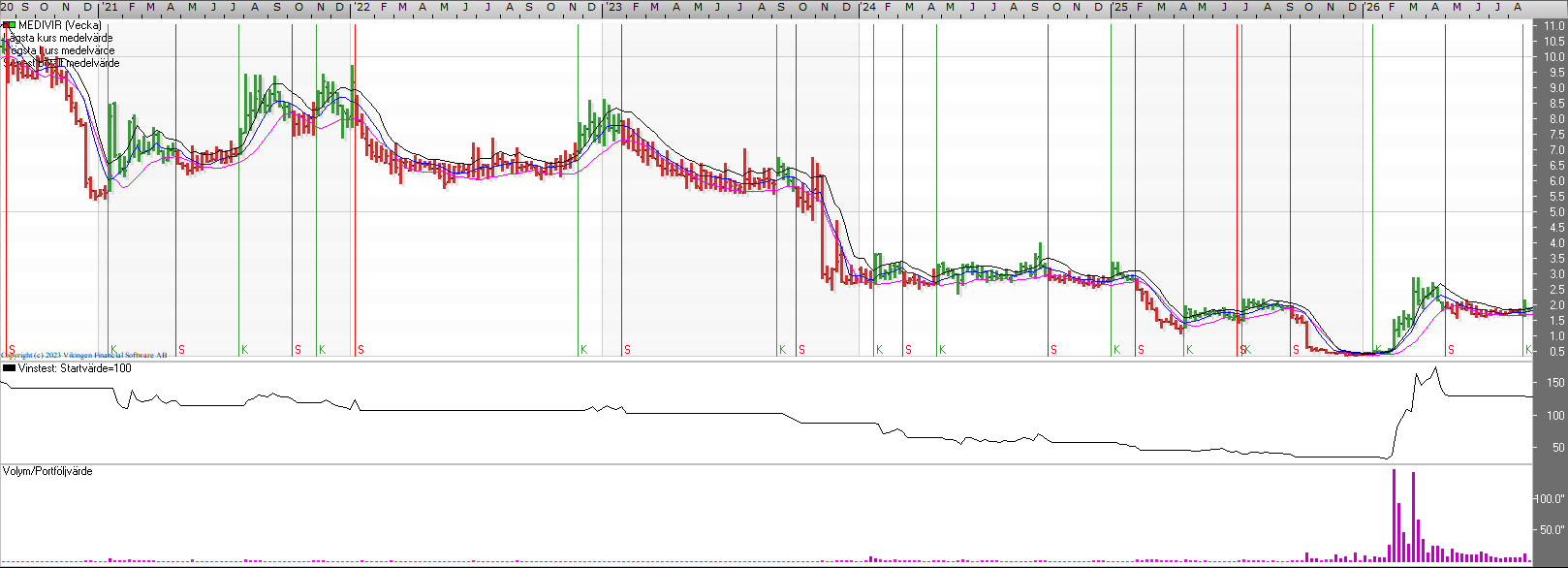Click the 'Lägsta kurs medelvärde' legend entry
This screenshot has height=568, width=1568.
(x=59, y=38)
